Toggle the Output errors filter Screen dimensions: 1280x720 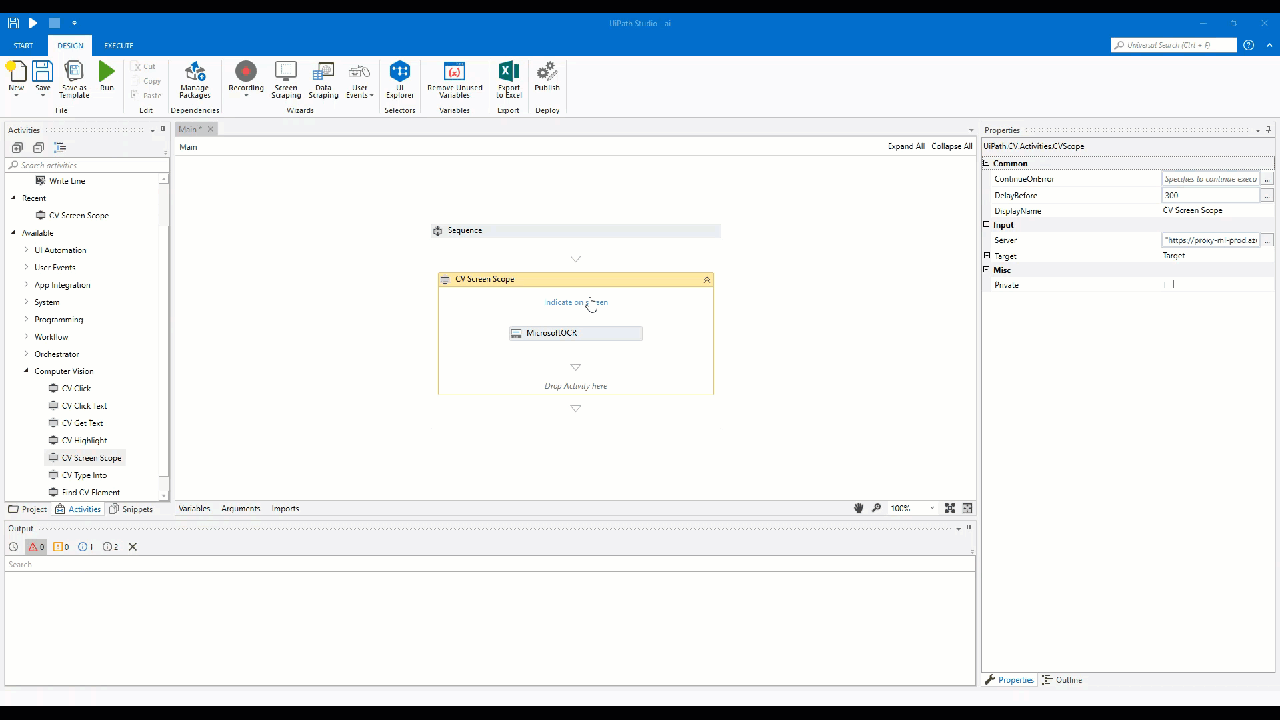36,547
